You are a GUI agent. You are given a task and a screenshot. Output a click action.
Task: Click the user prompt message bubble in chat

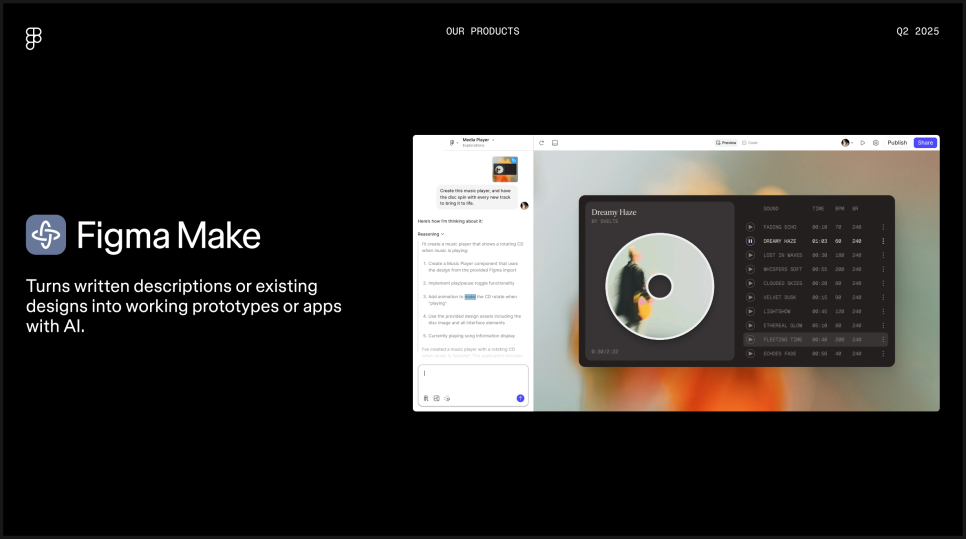(x=476, y=197)
